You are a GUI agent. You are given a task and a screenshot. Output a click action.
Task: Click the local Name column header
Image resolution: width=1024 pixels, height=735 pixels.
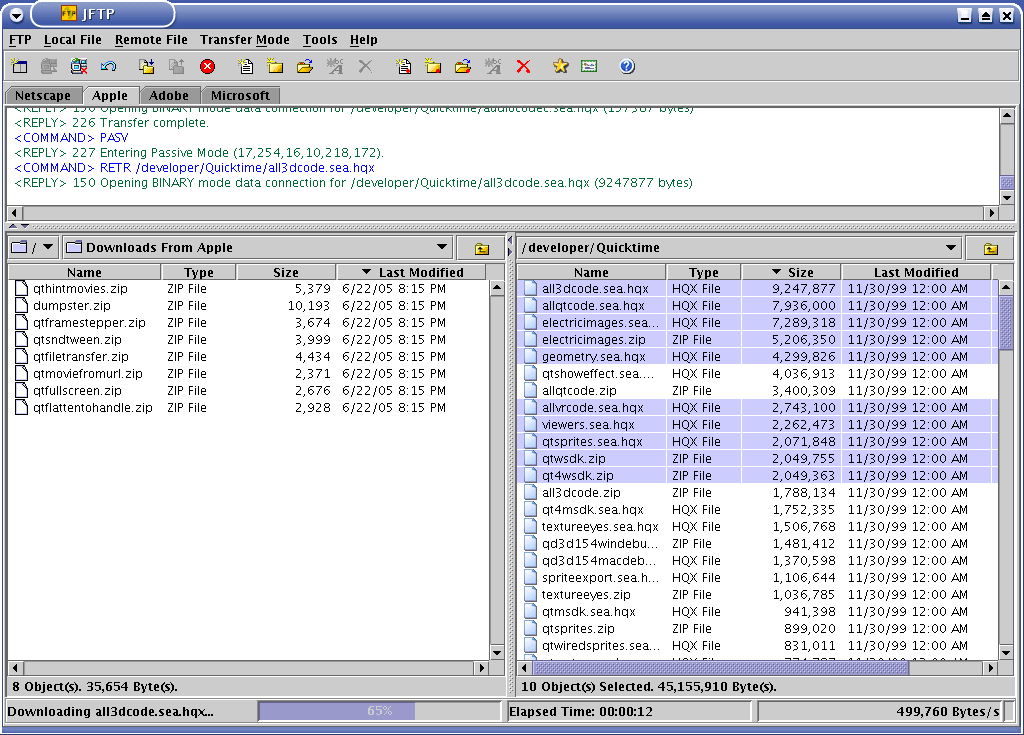click(x=84, y=272)
